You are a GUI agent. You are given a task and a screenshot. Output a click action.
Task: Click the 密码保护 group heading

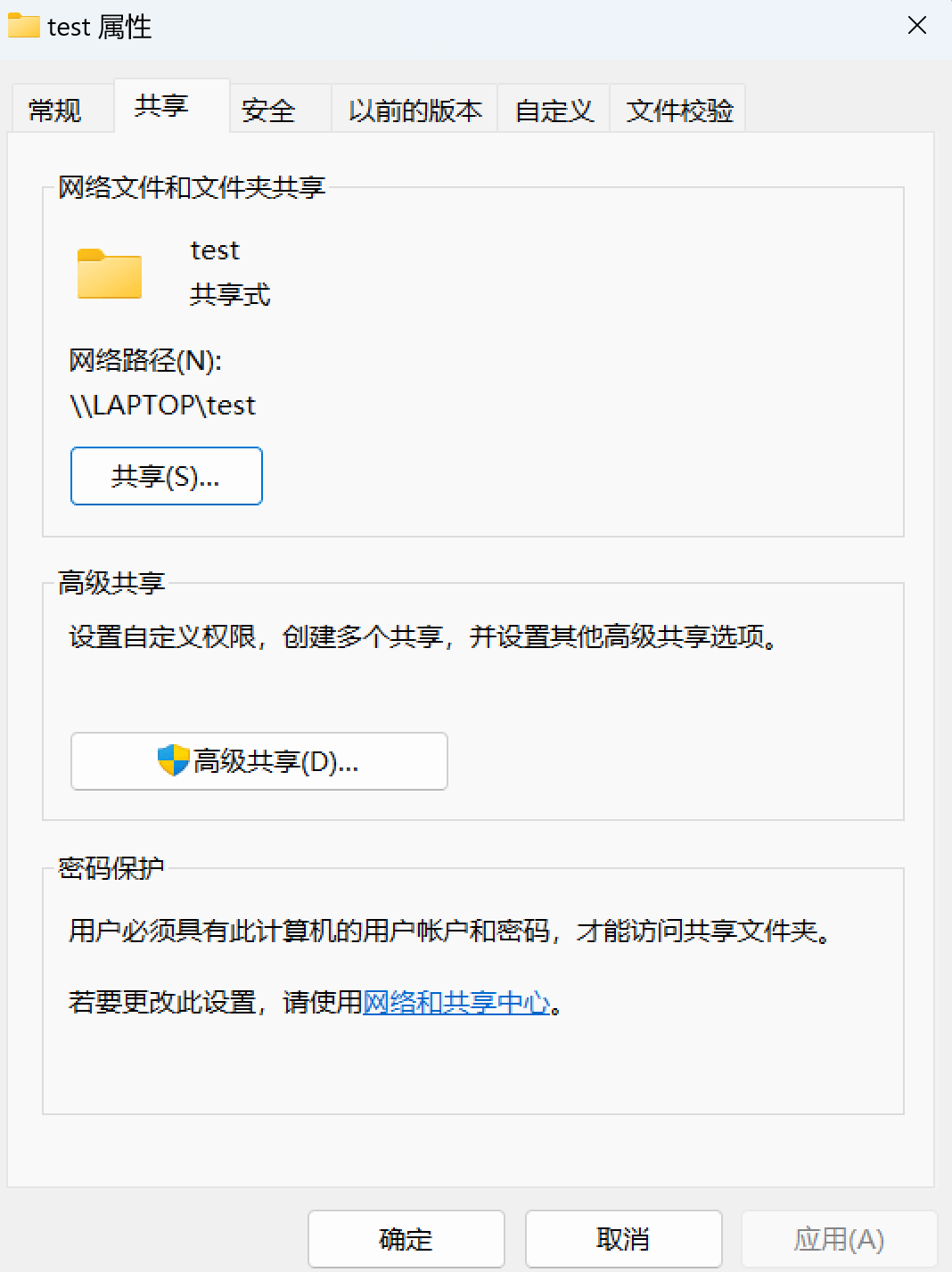coord(111,868)
